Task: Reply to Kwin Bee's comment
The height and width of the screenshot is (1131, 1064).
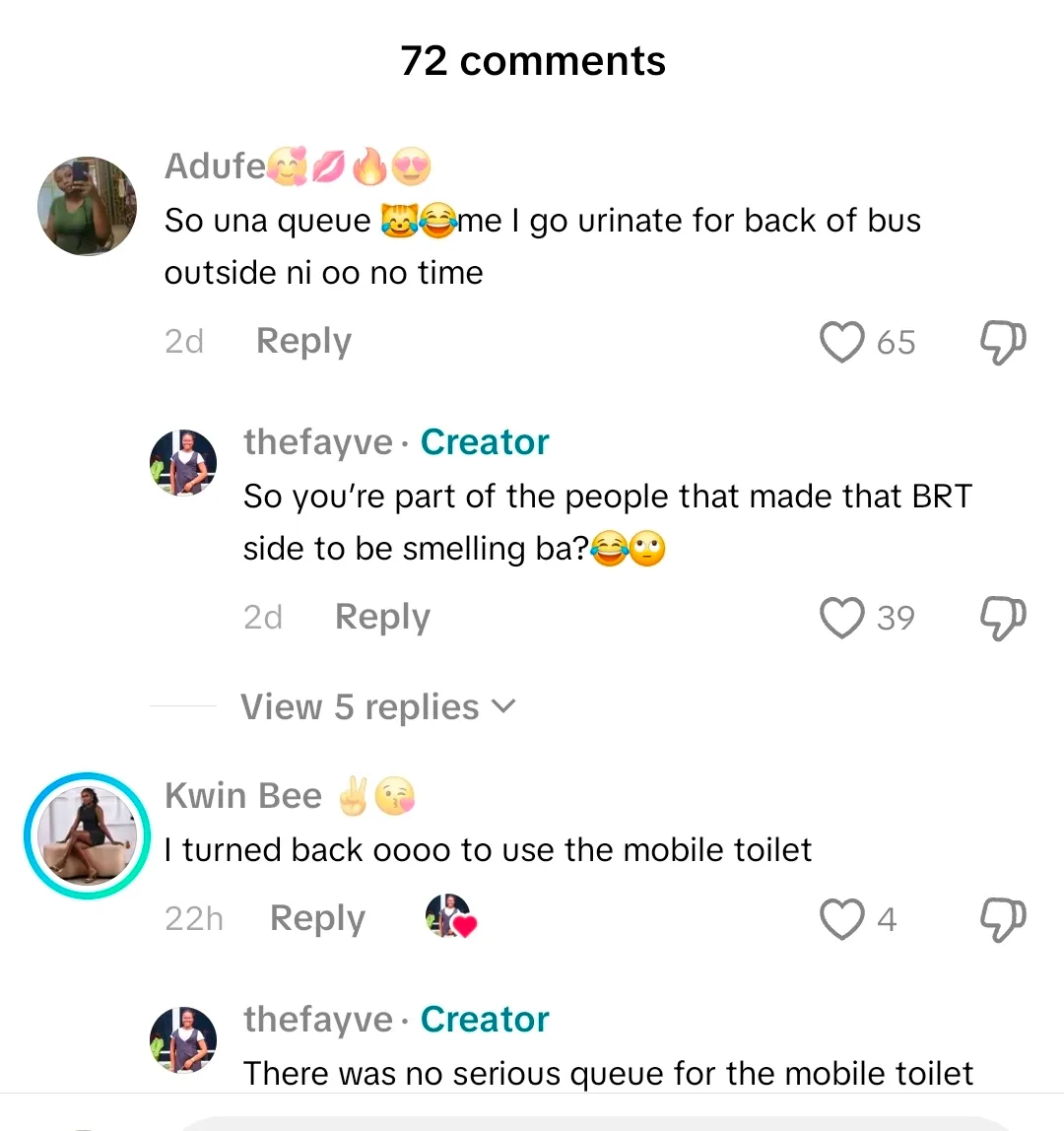Action: pyautogui.click(x=317, y=919)
